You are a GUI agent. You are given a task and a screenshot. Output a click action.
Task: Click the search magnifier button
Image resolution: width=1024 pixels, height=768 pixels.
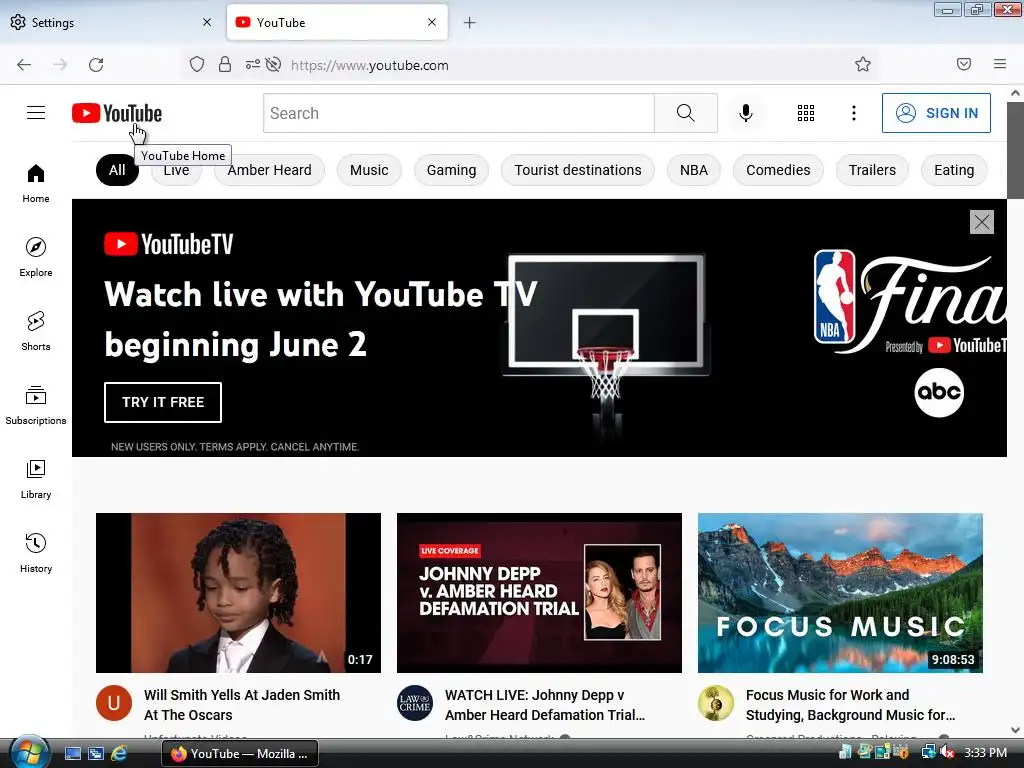[686, 113]
